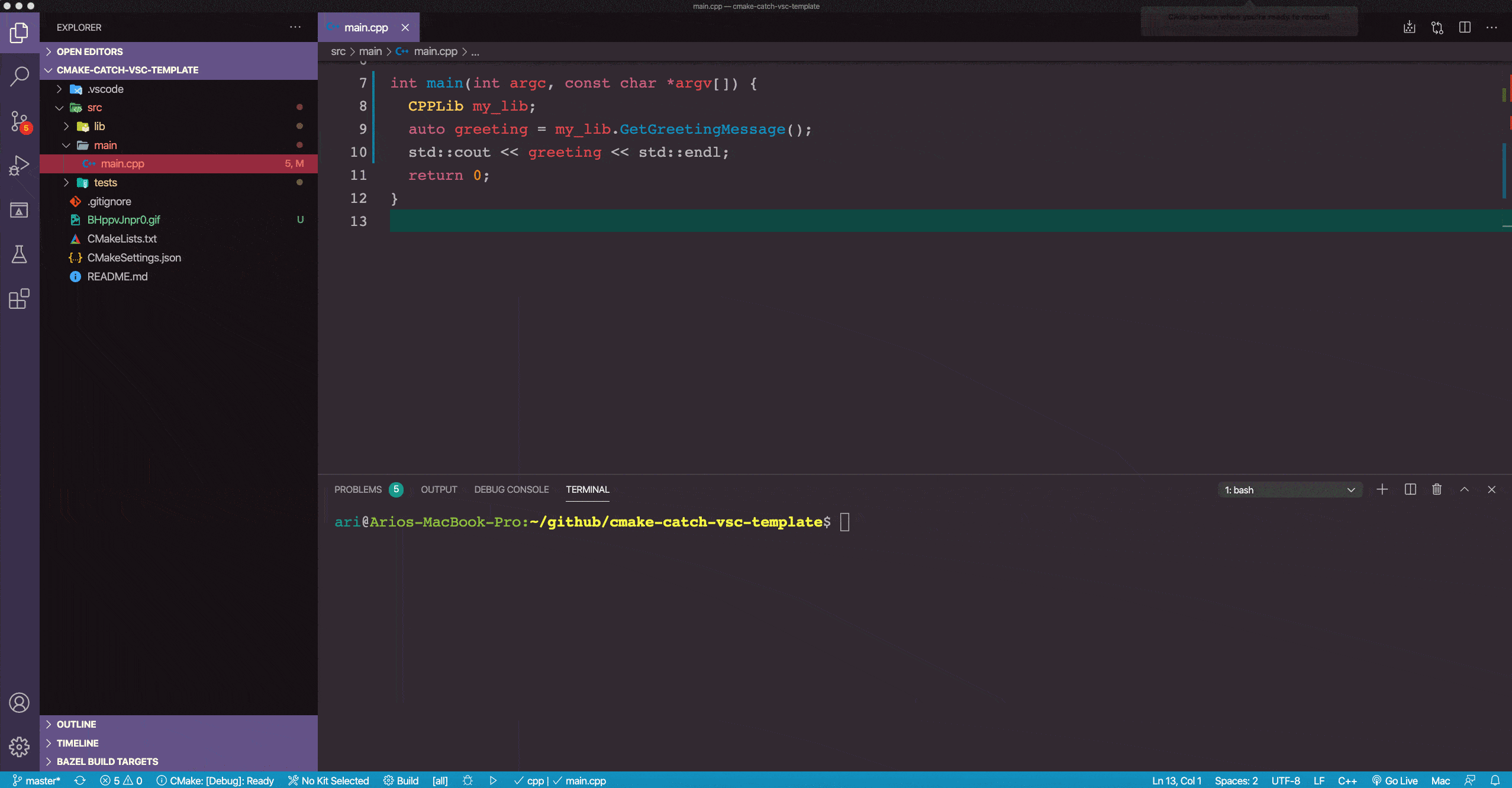
Task: Maximize panel size with the chevron up
Action: coord(1464,489)
